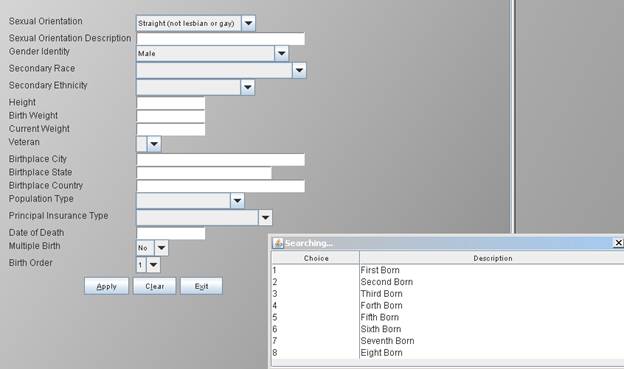
Task: Open the Birth Order dropdown arrow
Action: coord(153,265)
